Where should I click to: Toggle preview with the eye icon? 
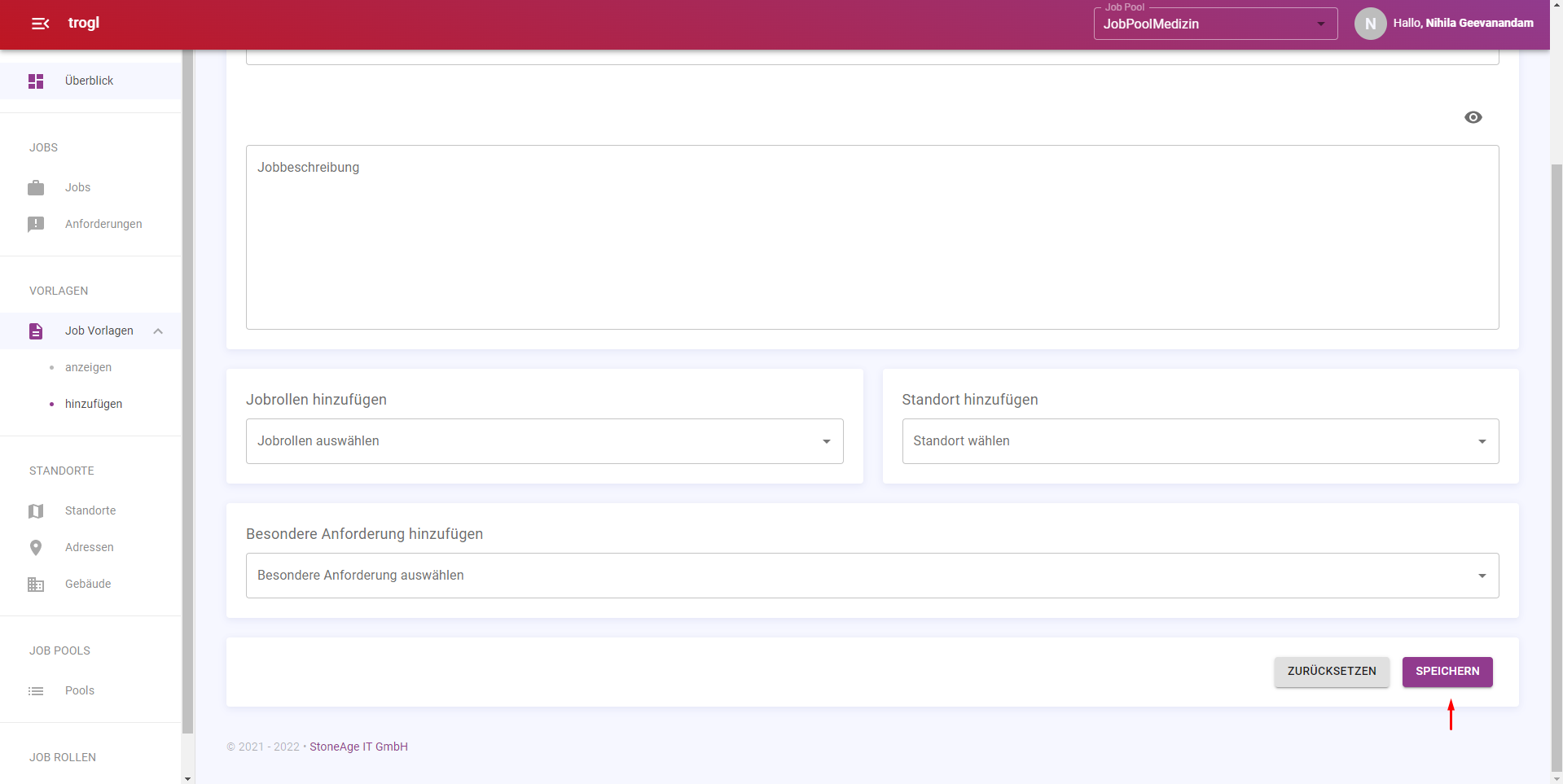[1473, 117]
